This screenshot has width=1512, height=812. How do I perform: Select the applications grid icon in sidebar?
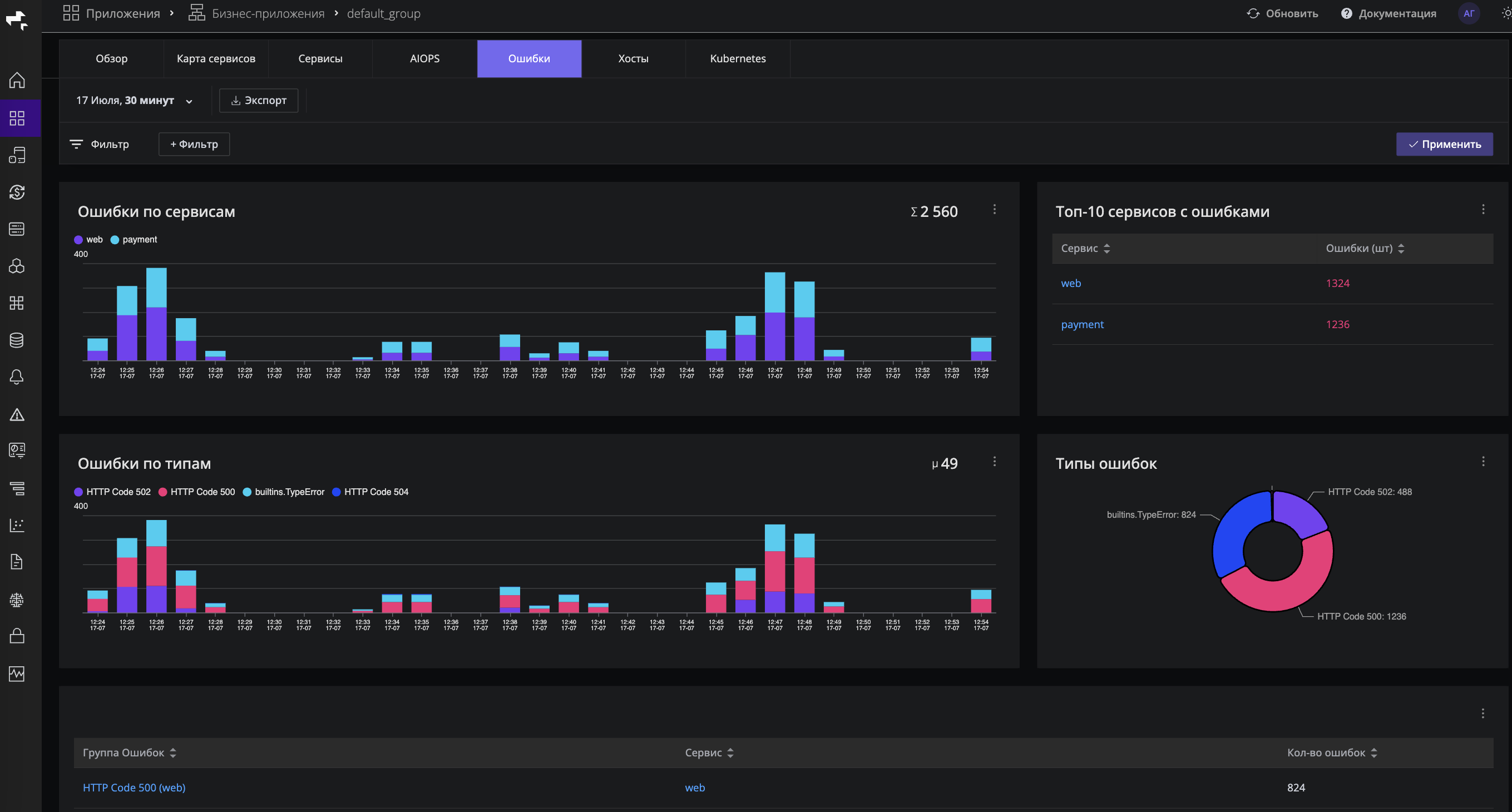point(17,118)
